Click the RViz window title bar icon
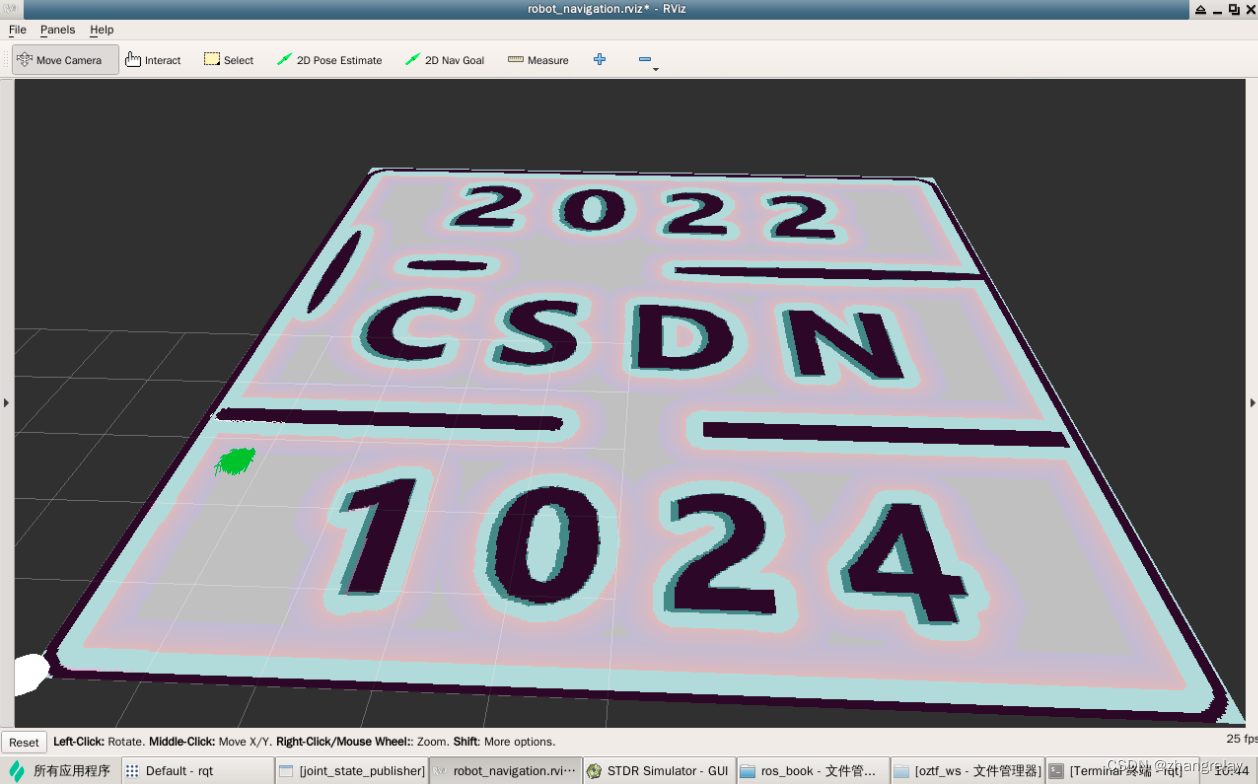1258x784 pixels. pos(10,9)
